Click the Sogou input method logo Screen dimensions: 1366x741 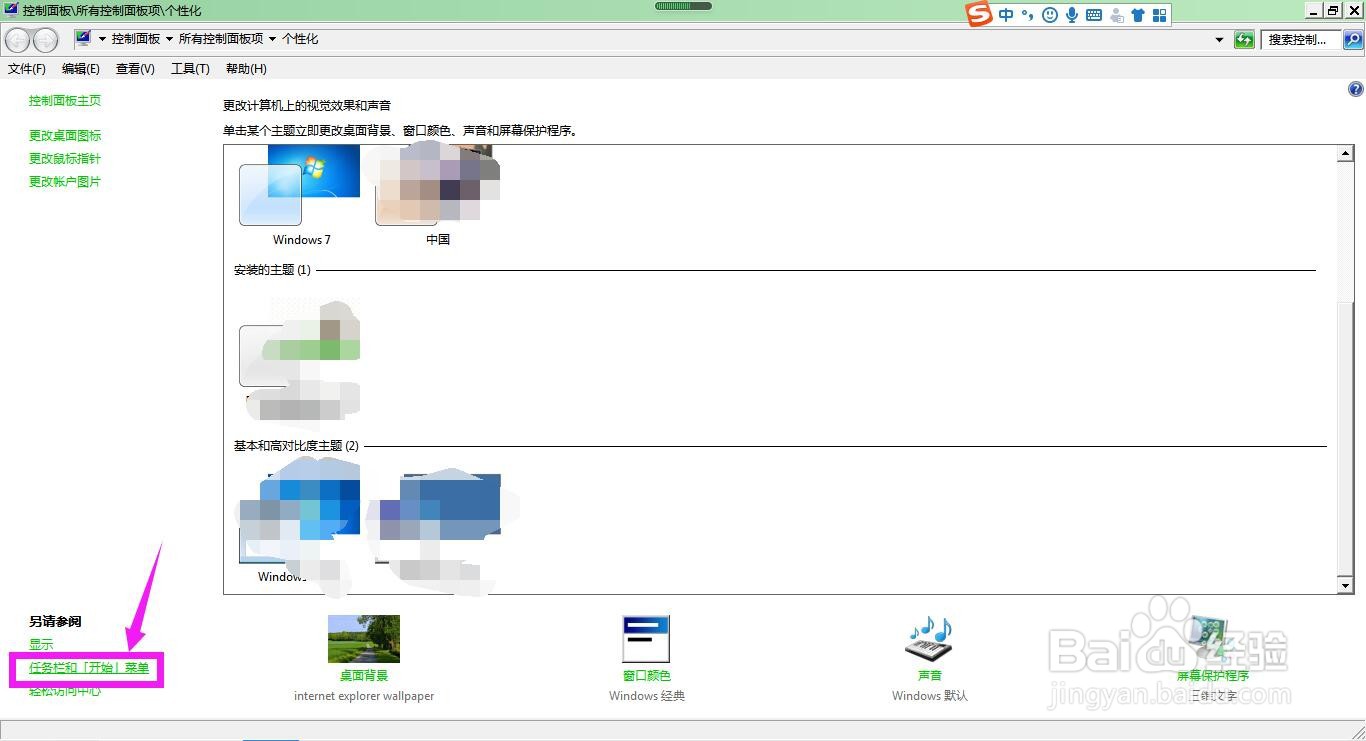point(979,14)
